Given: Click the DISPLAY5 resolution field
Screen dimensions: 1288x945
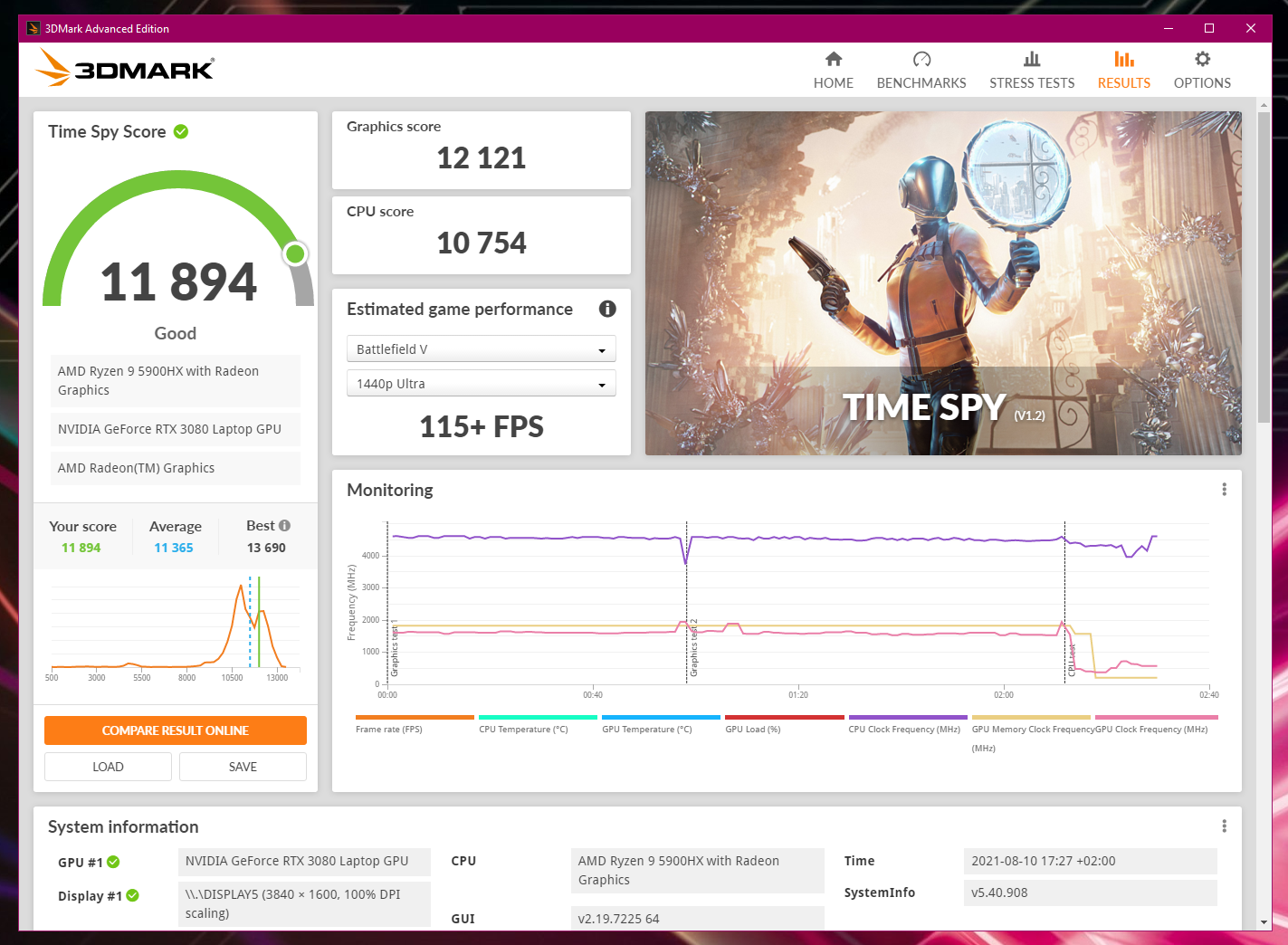Looking at the screenshot, I should coord(304,903).
